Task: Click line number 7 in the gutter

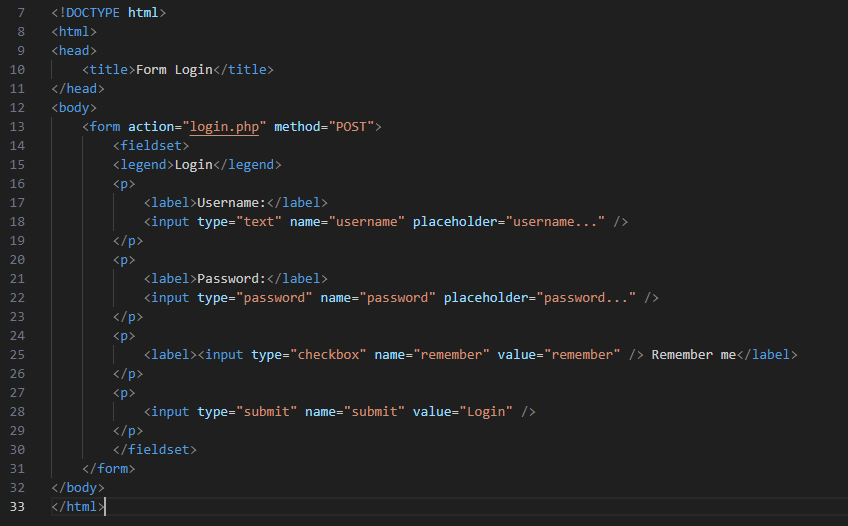Action: [x=21, y=12]
